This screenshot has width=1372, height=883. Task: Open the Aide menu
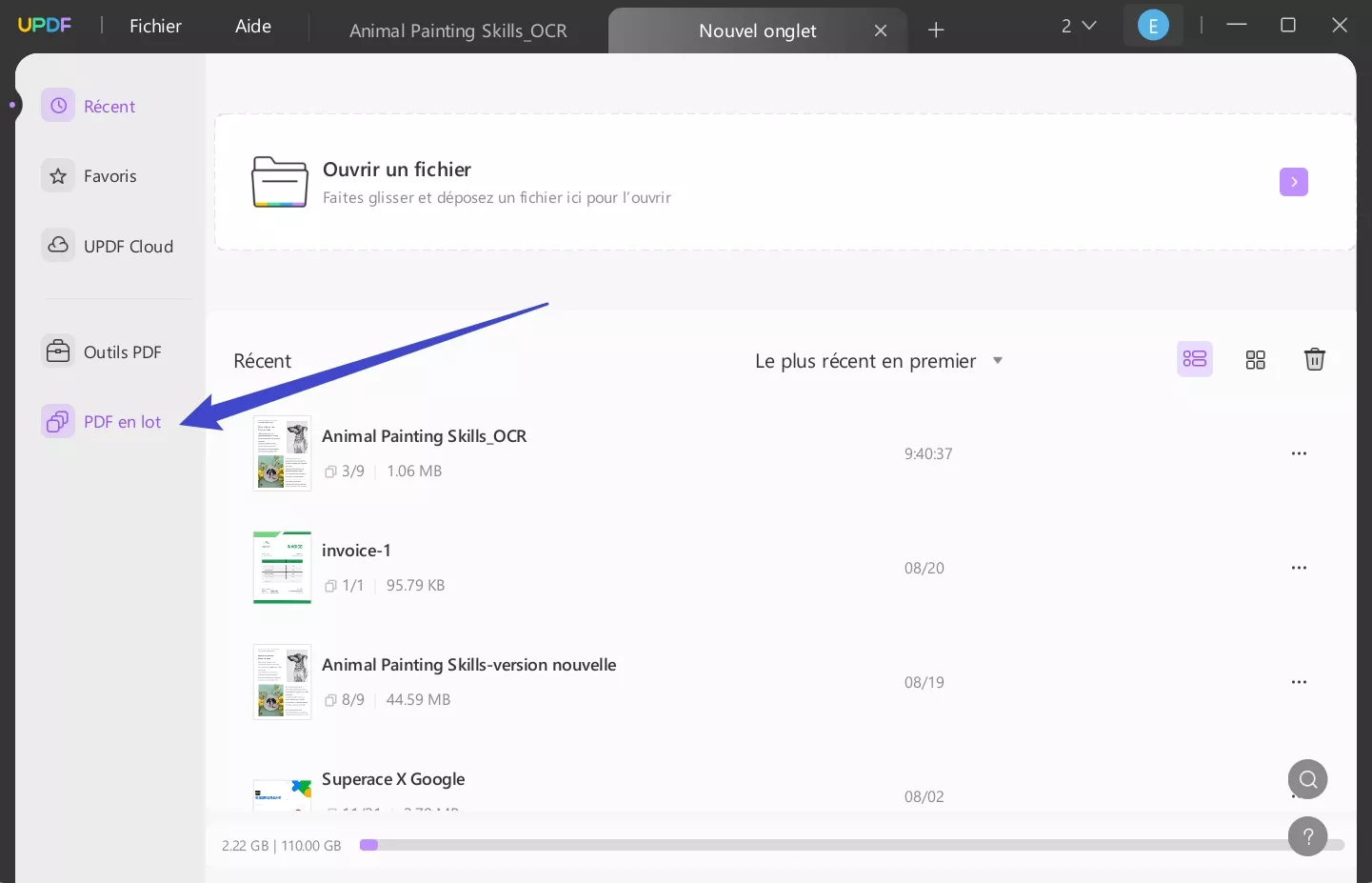coord(252,26)
